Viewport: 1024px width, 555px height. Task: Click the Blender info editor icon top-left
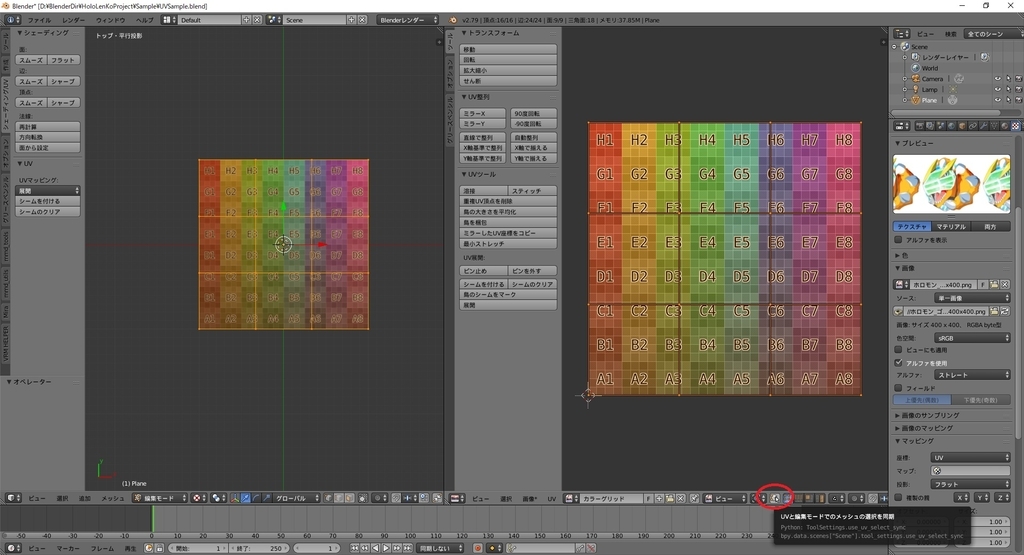coord(13,20)
